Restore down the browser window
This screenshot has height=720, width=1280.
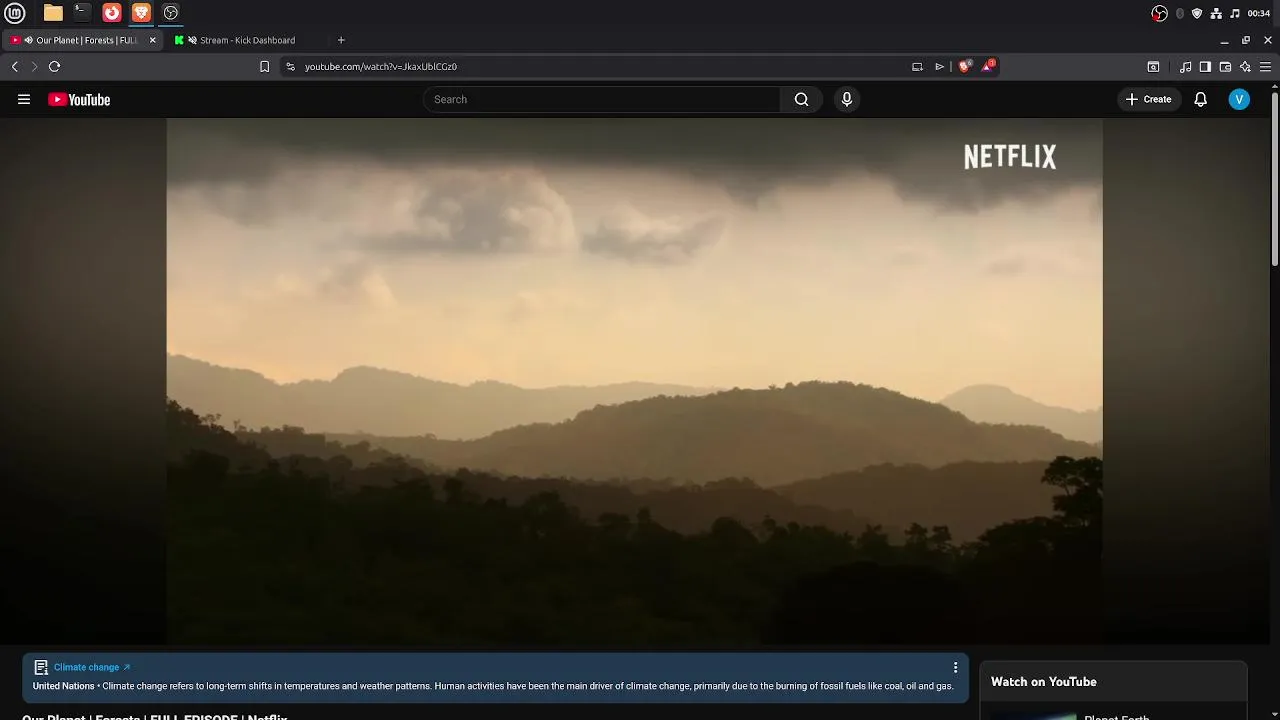tap(1246, 40)
